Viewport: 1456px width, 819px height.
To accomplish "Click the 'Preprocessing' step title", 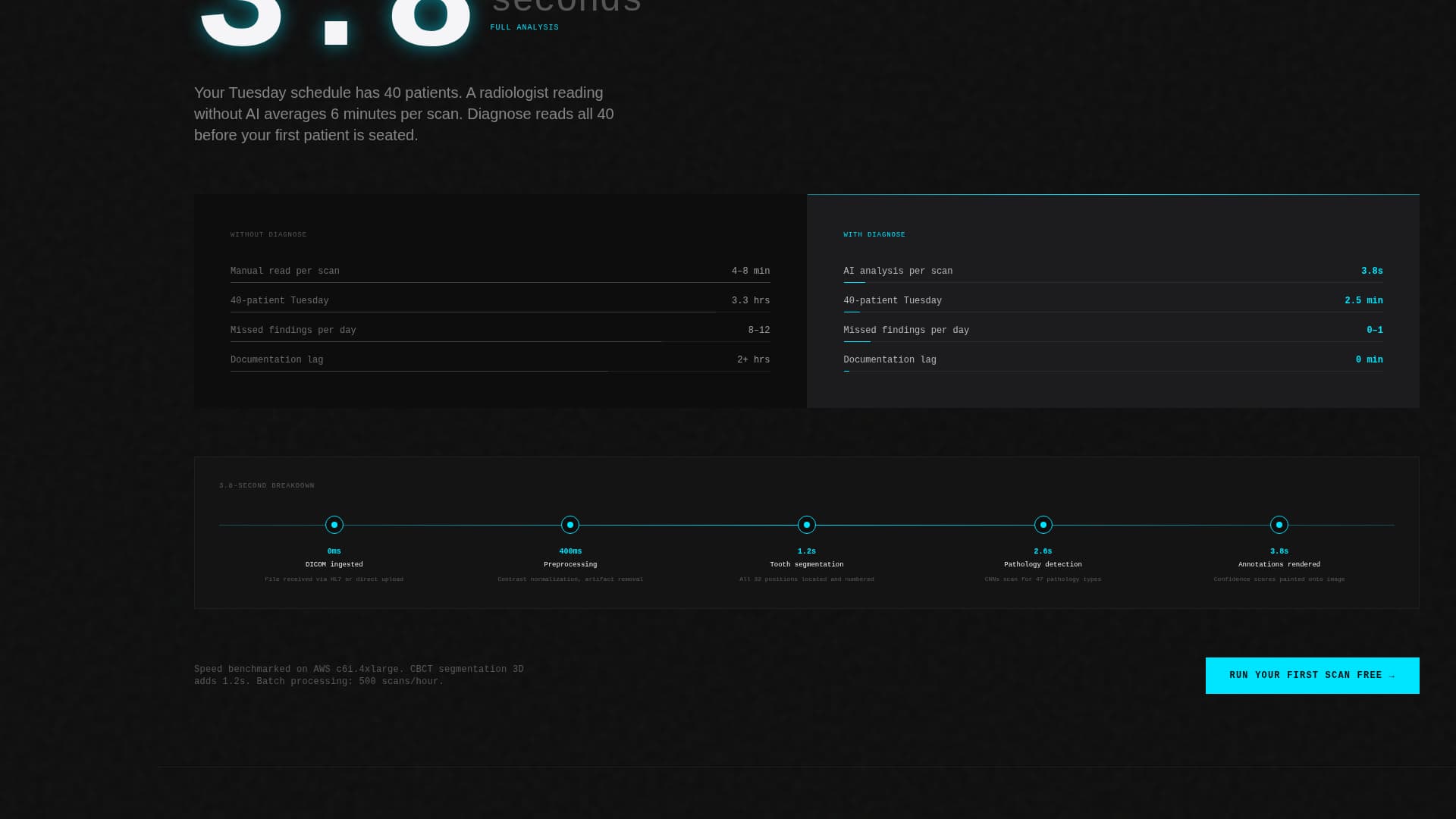I will [570, 565].
